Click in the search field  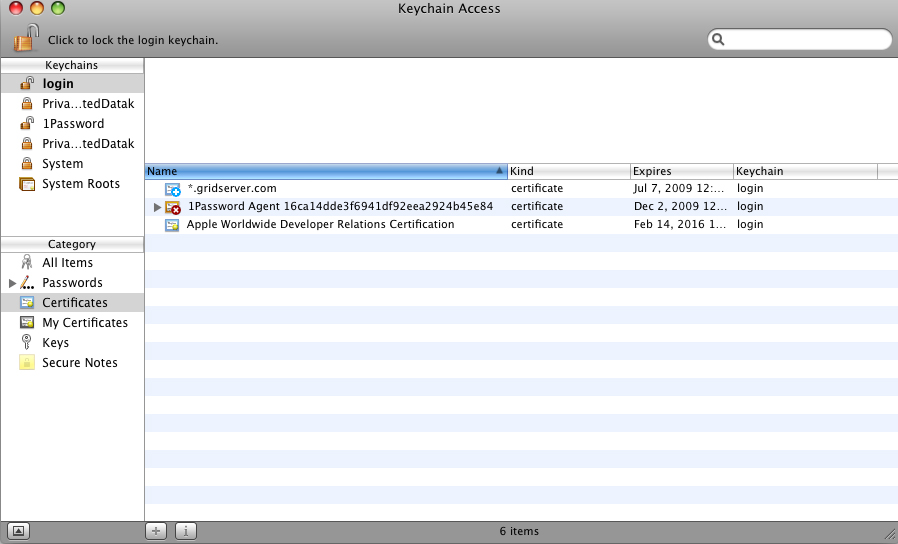coord(805,40)
